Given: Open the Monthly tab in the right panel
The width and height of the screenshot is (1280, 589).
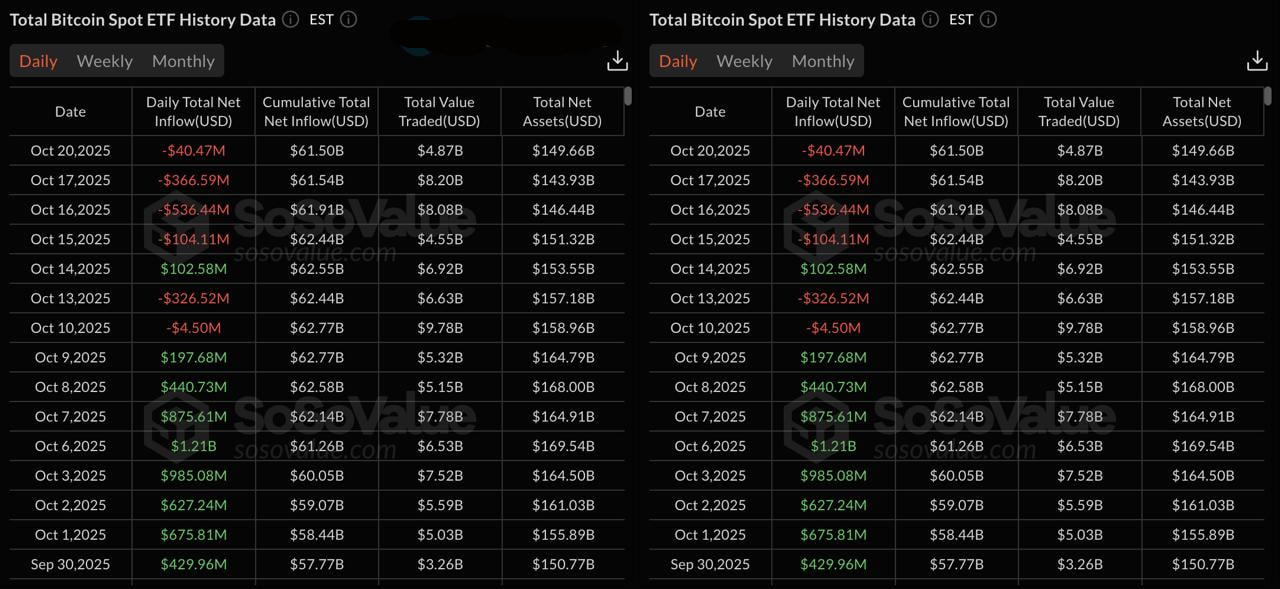Looking at the screenshot, I should 823,61.
